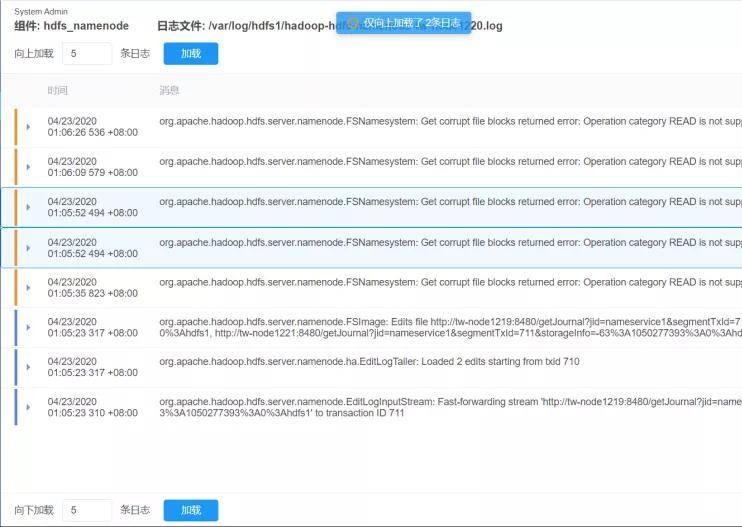Focus the 向上加载 log count input
Screen dimensions: 742x527
pos(86,53)
